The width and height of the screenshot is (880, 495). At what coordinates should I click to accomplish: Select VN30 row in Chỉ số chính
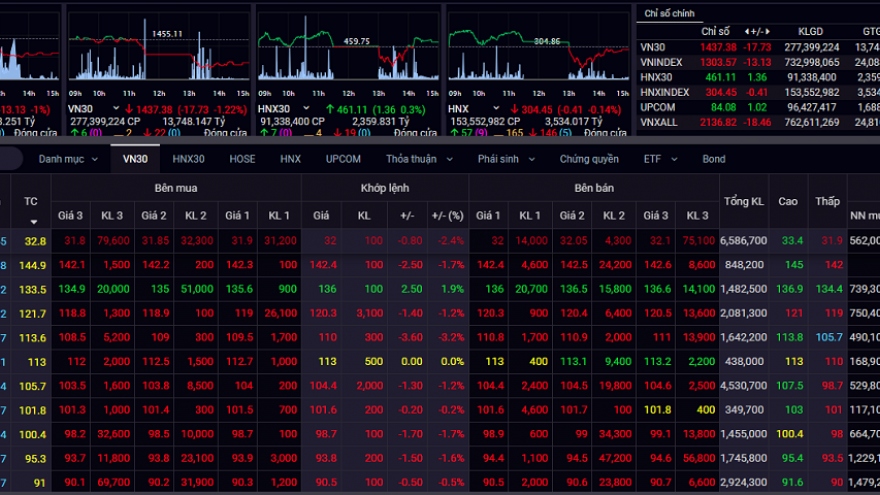coord(758,48)
